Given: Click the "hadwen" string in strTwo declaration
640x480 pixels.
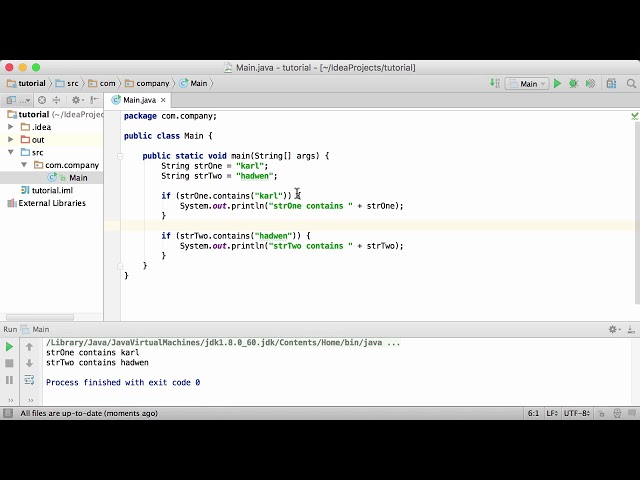Looking at the screenshot, I should point(255,176).
